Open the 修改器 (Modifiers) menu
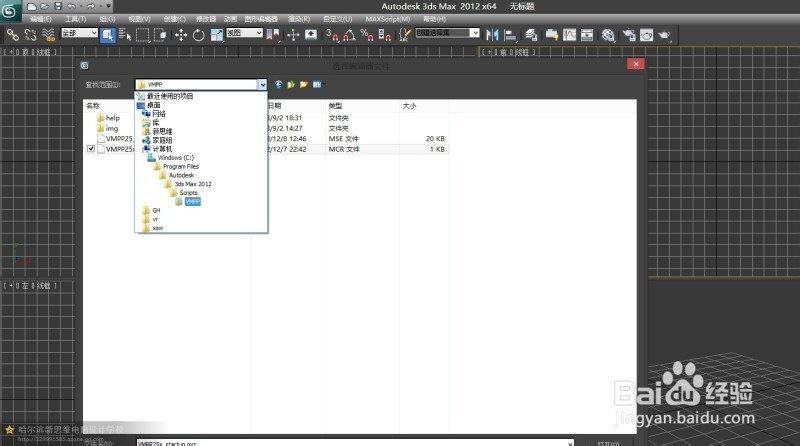The width and height of the screenshot is (800, 446). pyautogui.click(x=205, y=19)
